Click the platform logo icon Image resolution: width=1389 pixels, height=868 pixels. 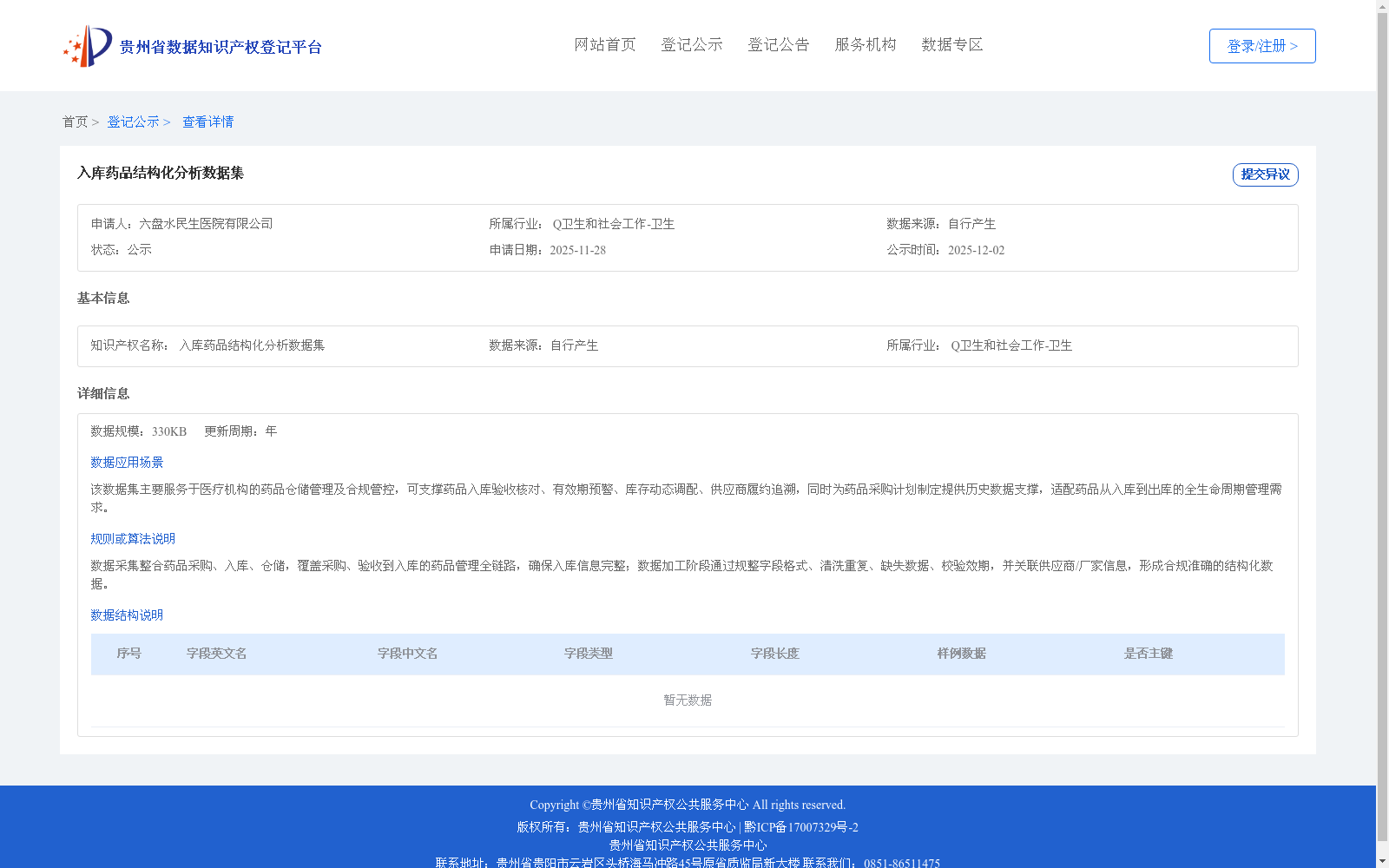87,46
